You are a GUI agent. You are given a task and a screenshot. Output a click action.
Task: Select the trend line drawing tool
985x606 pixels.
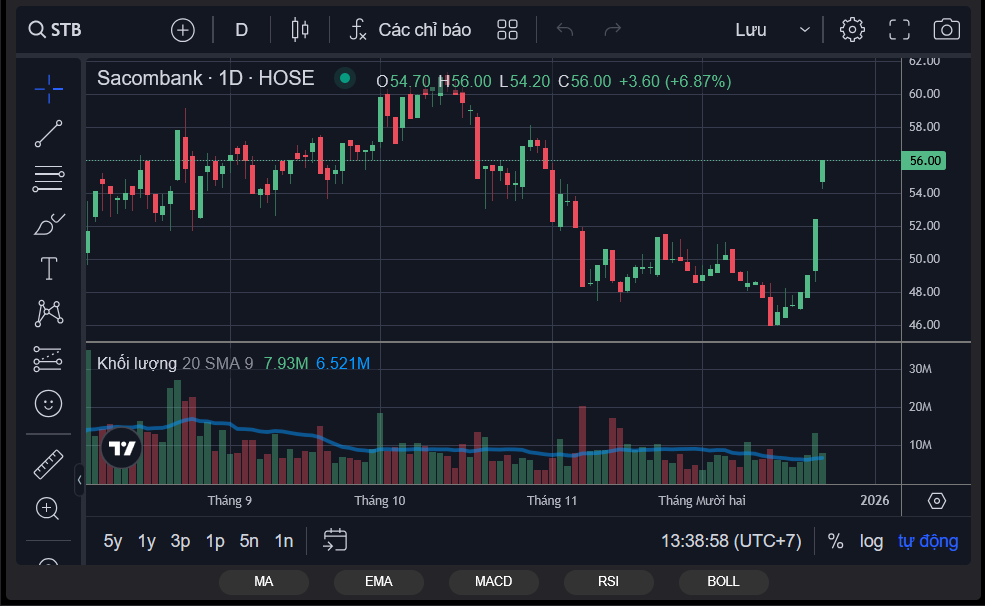pos(48,134)
